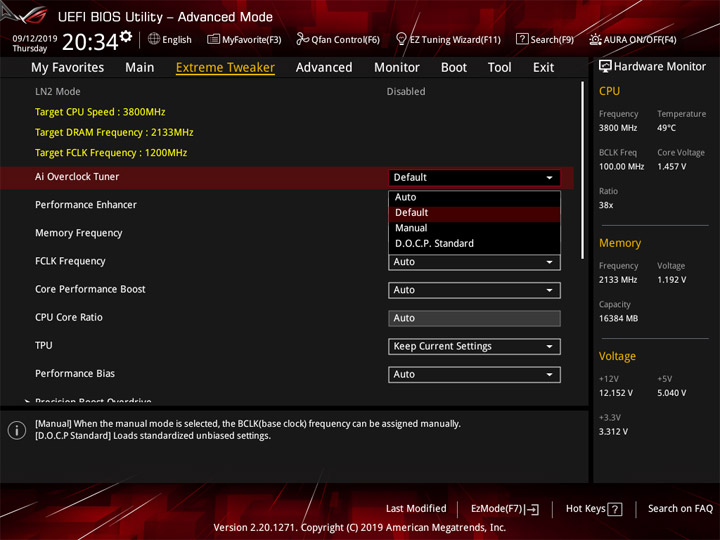Click the settings gear next to the clock

tap(126, 36)
